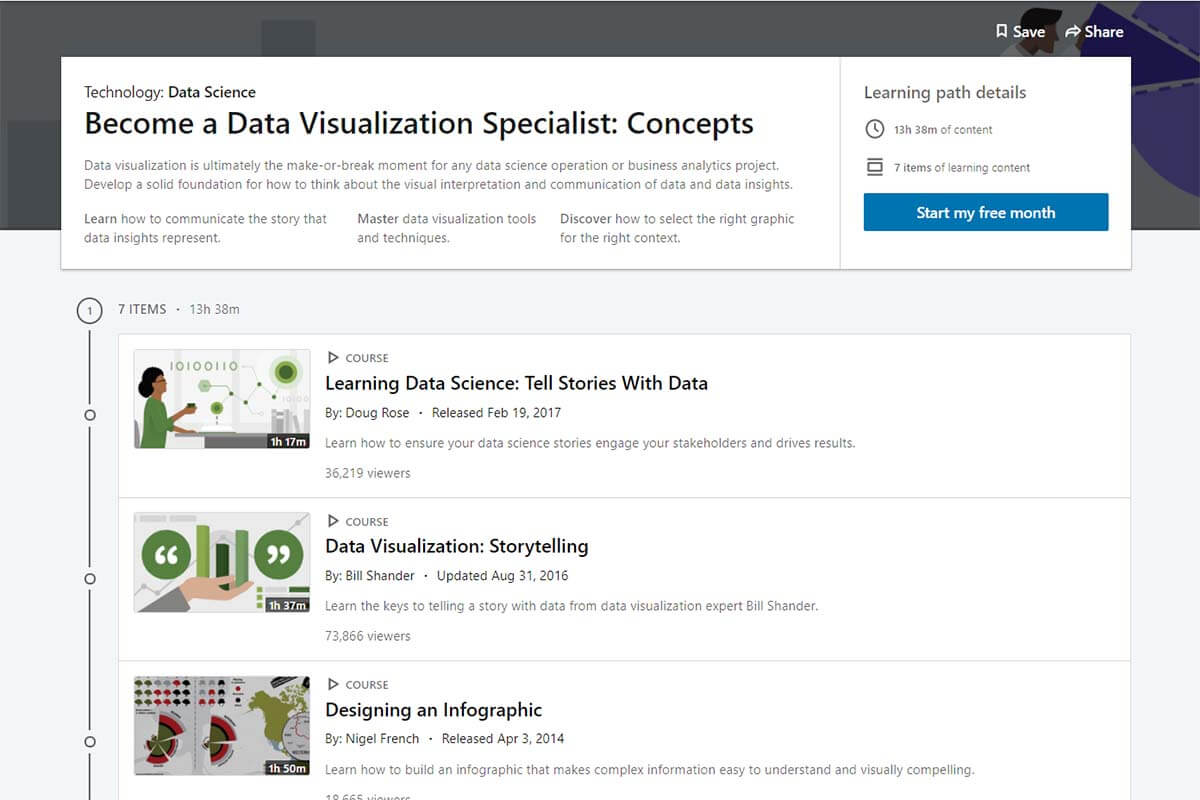Click the timeline dot beside Data Visualization: Storytelling
Viewport: 1200px width, 800px height.
click(90, 578)
